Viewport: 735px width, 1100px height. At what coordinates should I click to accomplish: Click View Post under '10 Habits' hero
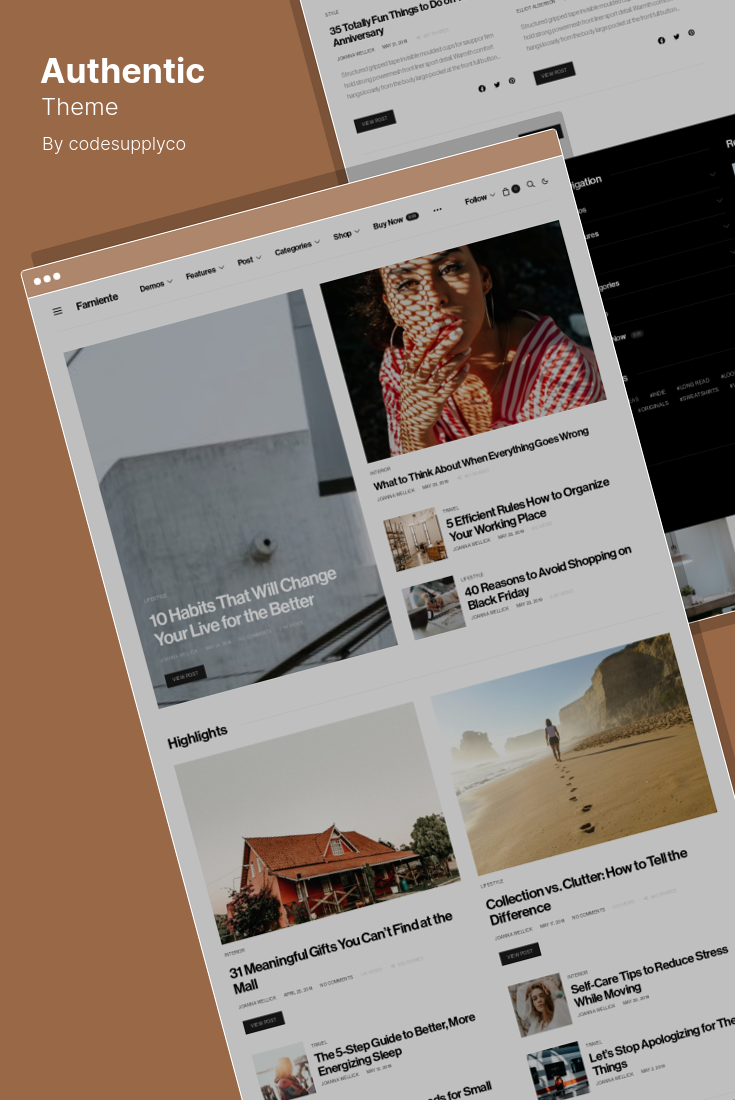[x=185, y=676]
